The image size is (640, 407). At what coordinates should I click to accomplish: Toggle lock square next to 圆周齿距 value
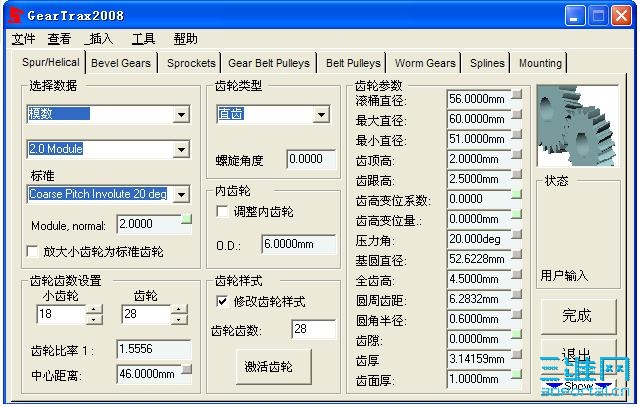coord(517,295)
